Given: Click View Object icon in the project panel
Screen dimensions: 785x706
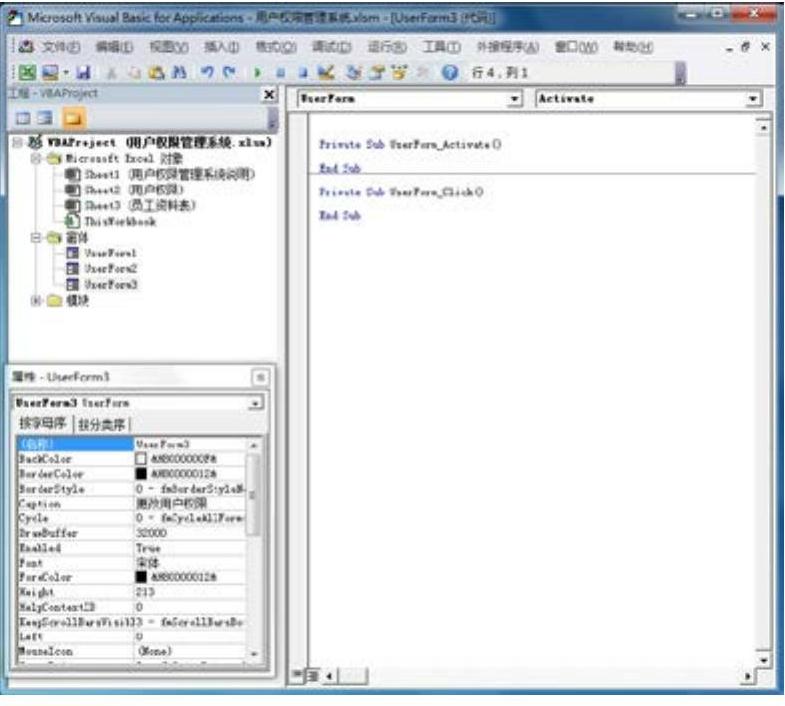Looking at the screenshot, I should pyautogui.click(x=45, y=119).
